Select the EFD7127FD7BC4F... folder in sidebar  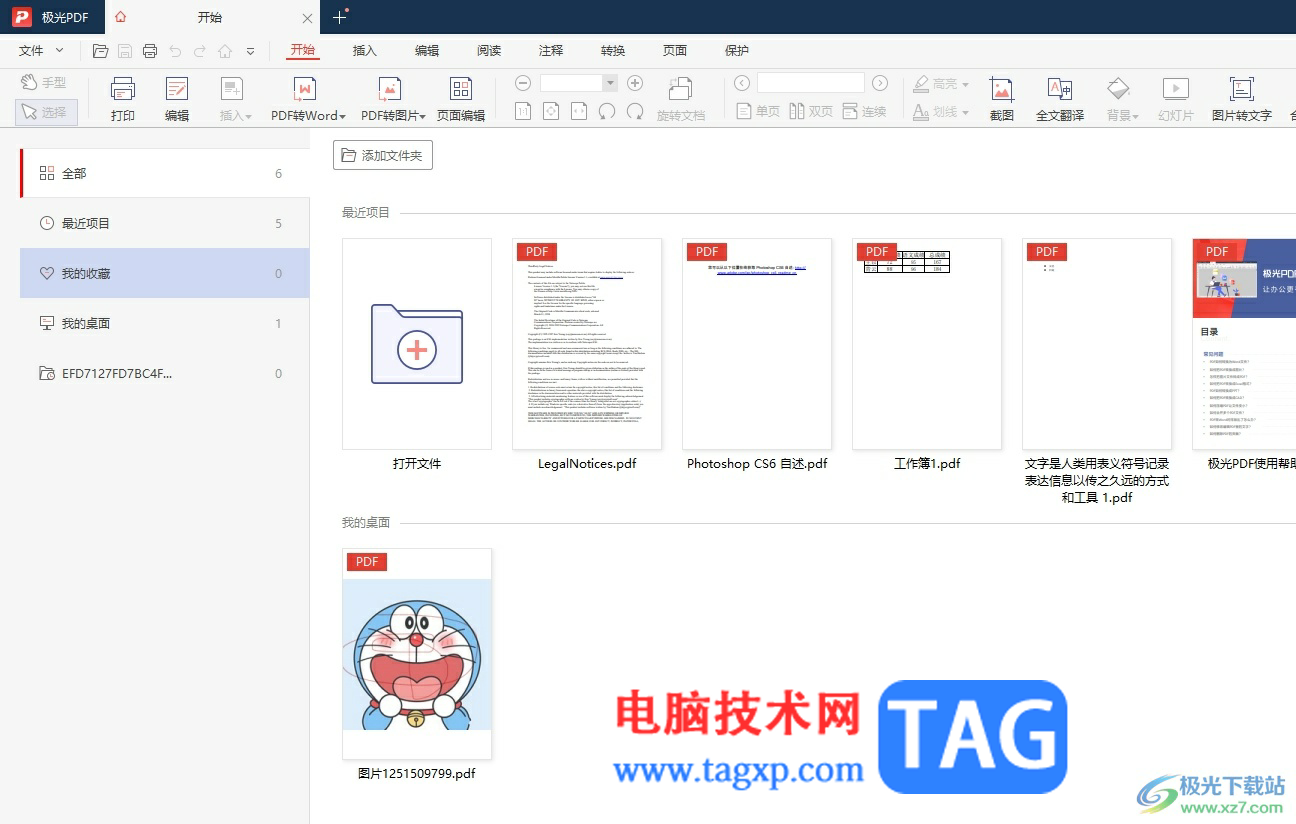click(165, 373)
